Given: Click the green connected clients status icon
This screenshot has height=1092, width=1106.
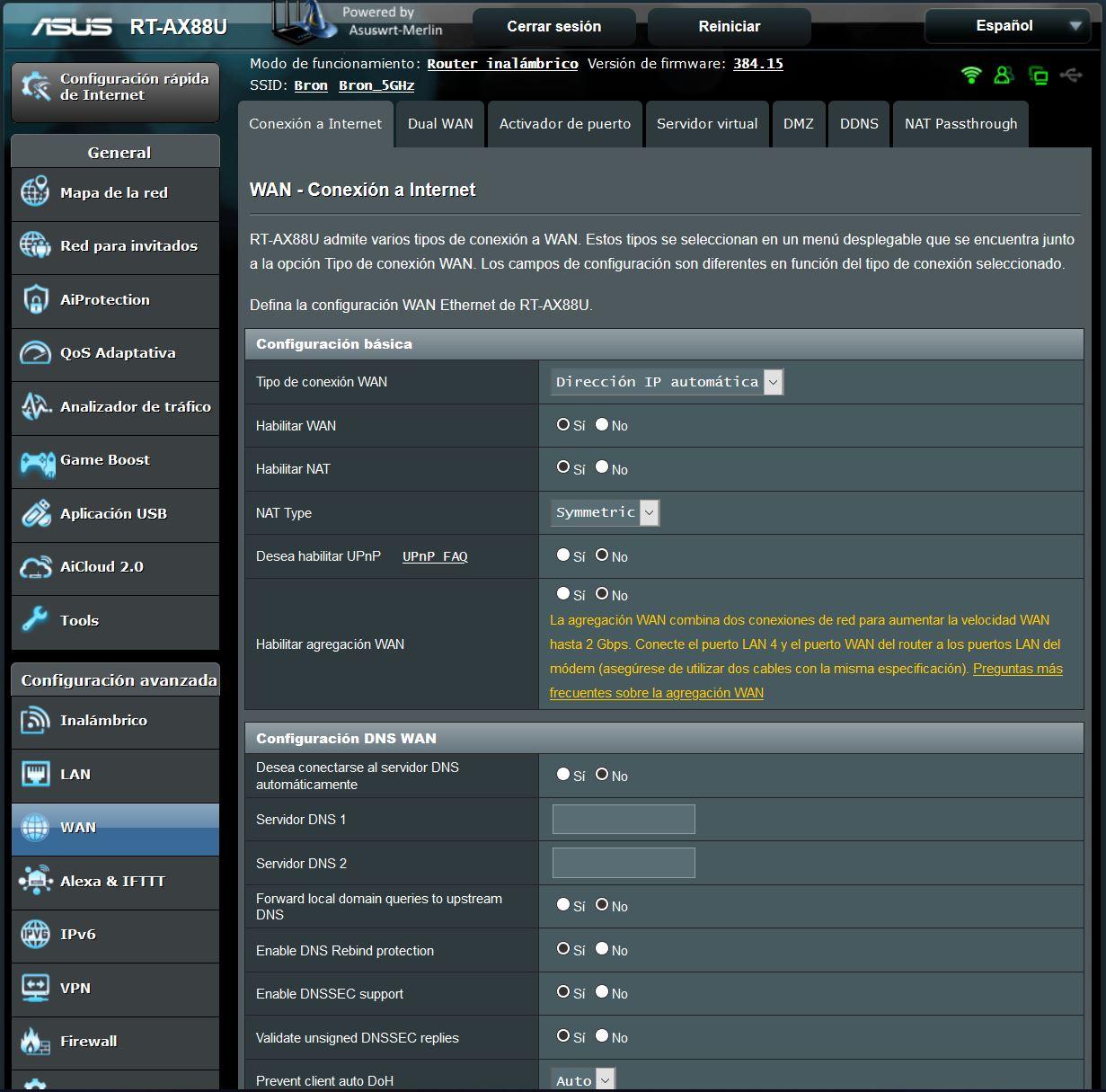Looking at the screenshot, I should [x=1004, y=75].
